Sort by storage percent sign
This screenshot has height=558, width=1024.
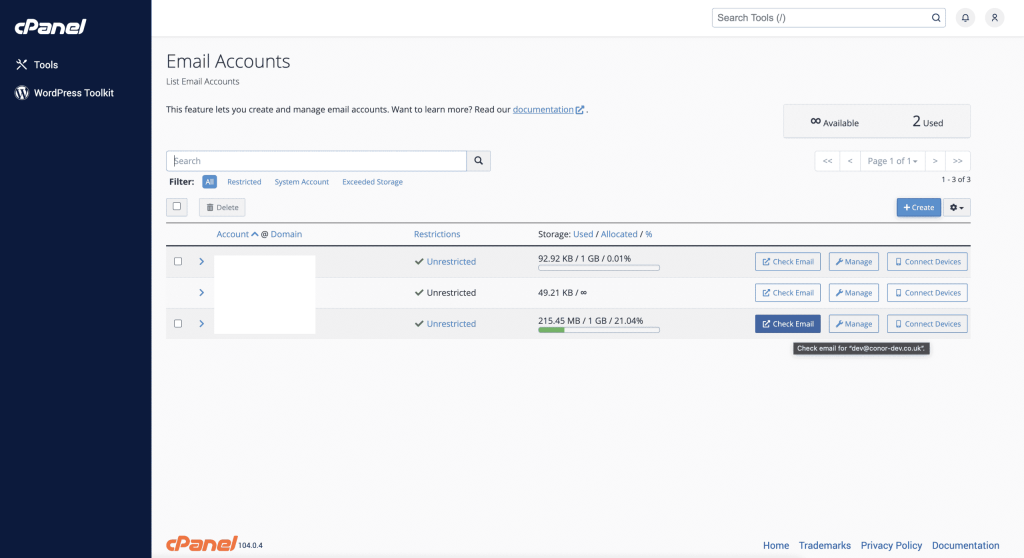[648, 234]
